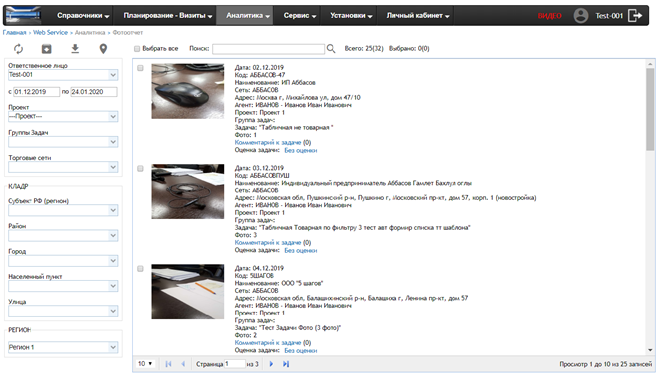This screenshot has width=666, height=378.
Task: Click the archive box icon in the toolbar
Action: pyautogui.click(x=47, y=49)
